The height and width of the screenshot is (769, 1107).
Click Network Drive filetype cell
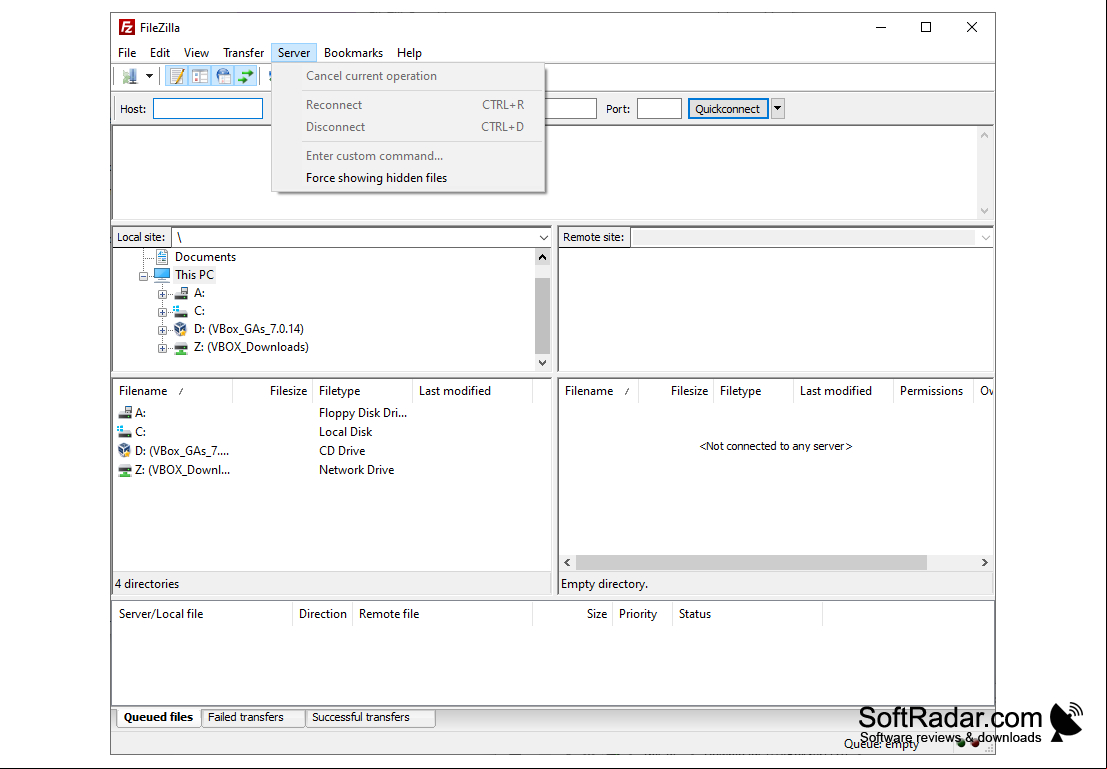pos(357,470)
